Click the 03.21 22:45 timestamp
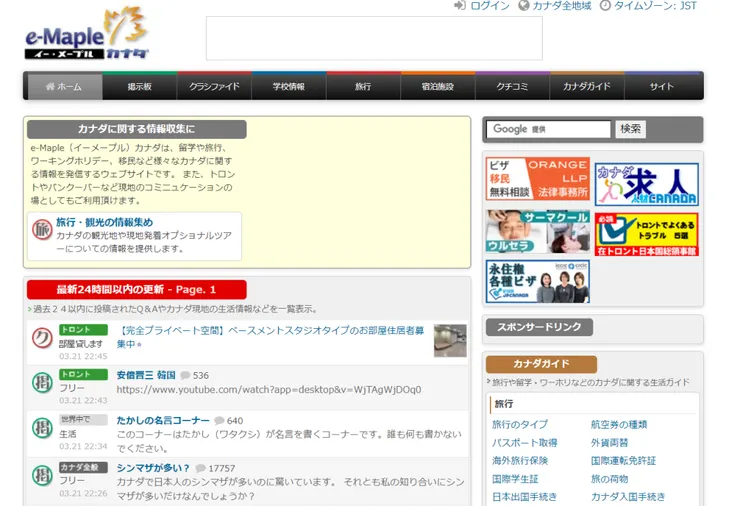 pyautogui.click(x=83, y=356)
